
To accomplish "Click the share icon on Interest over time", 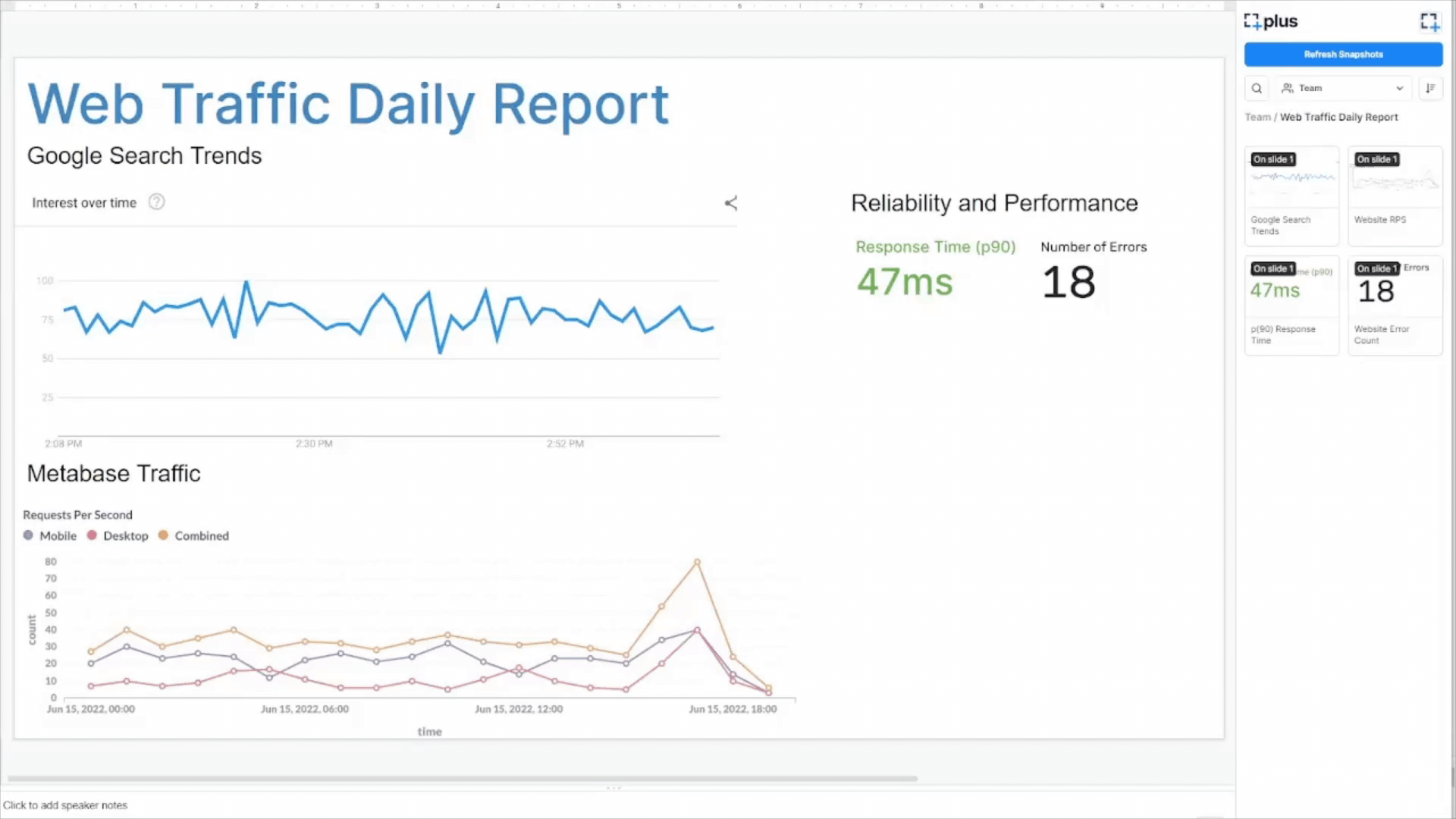I will 730,202.
